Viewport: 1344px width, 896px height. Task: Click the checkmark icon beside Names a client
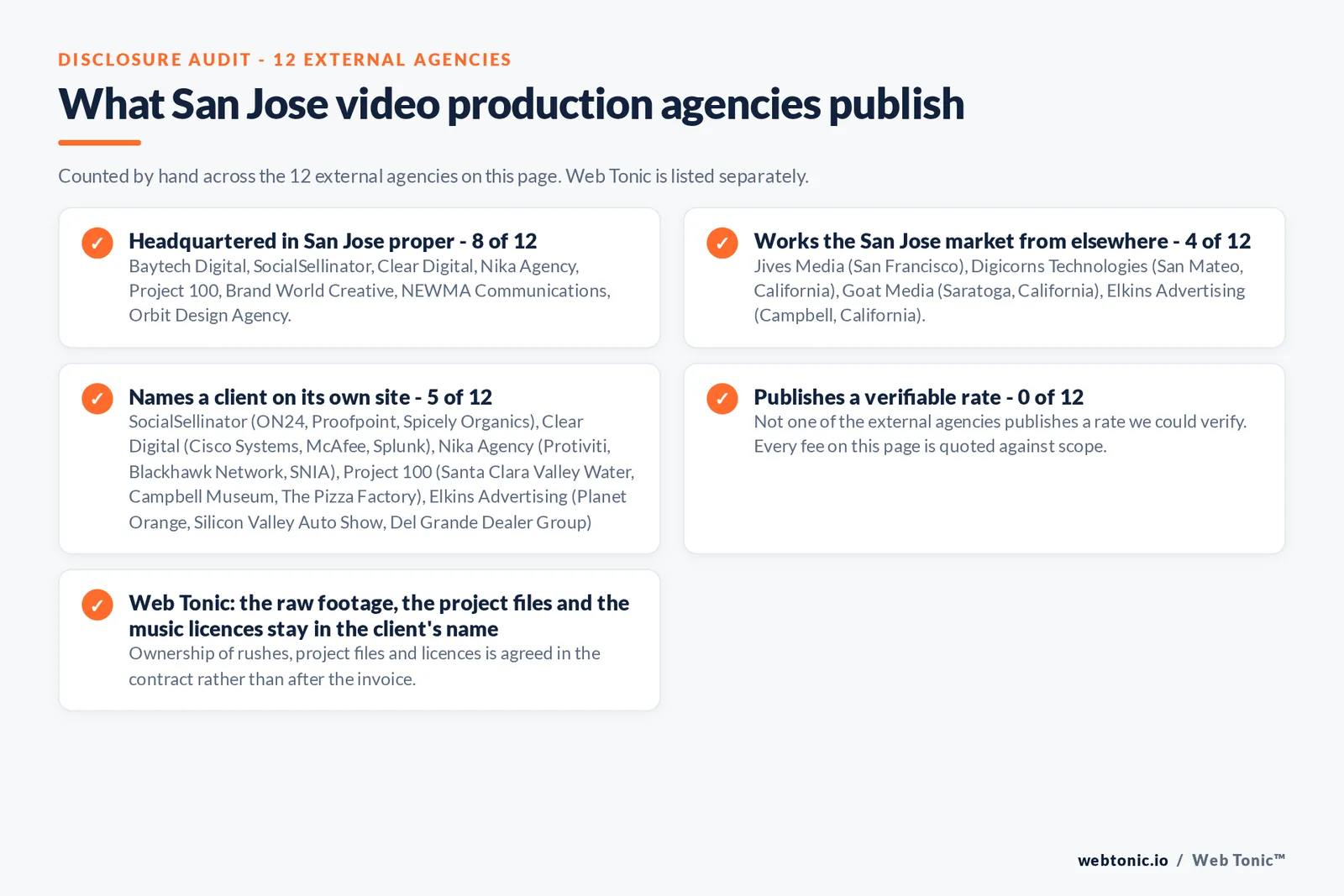click(x=97, y=398)
